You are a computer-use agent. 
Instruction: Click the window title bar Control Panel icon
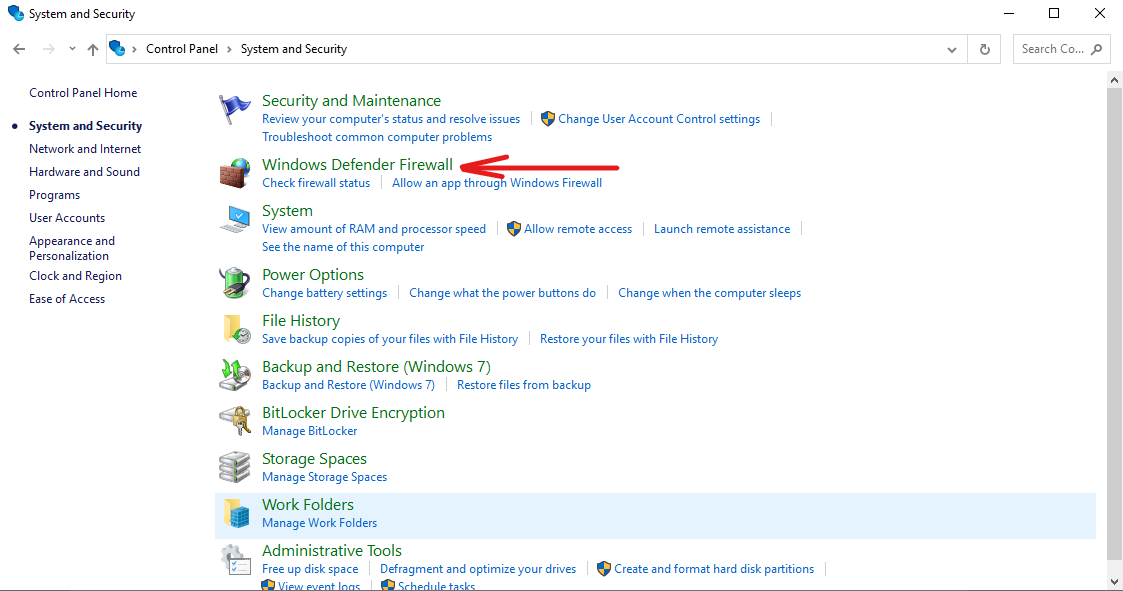click(15, 14)
